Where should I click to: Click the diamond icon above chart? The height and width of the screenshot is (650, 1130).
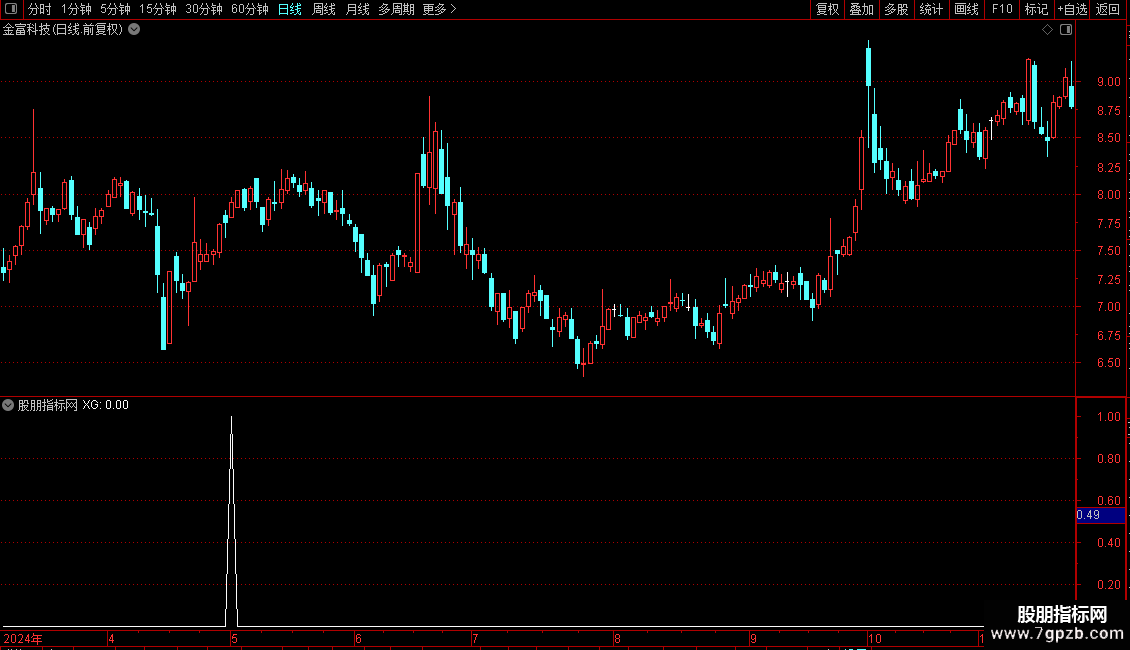tap(1047, 30)
